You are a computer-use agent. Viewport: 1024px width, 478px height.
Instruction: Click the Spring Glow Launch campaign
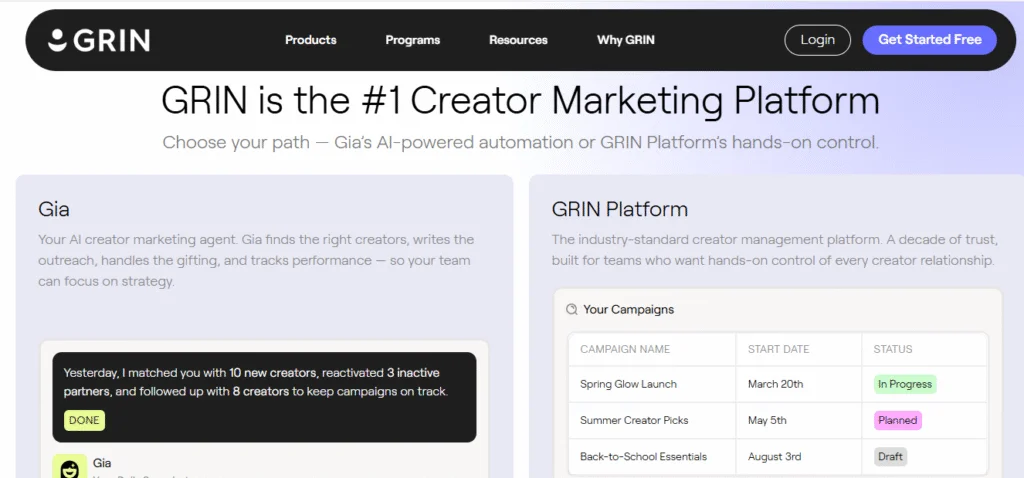pos(628,384)
